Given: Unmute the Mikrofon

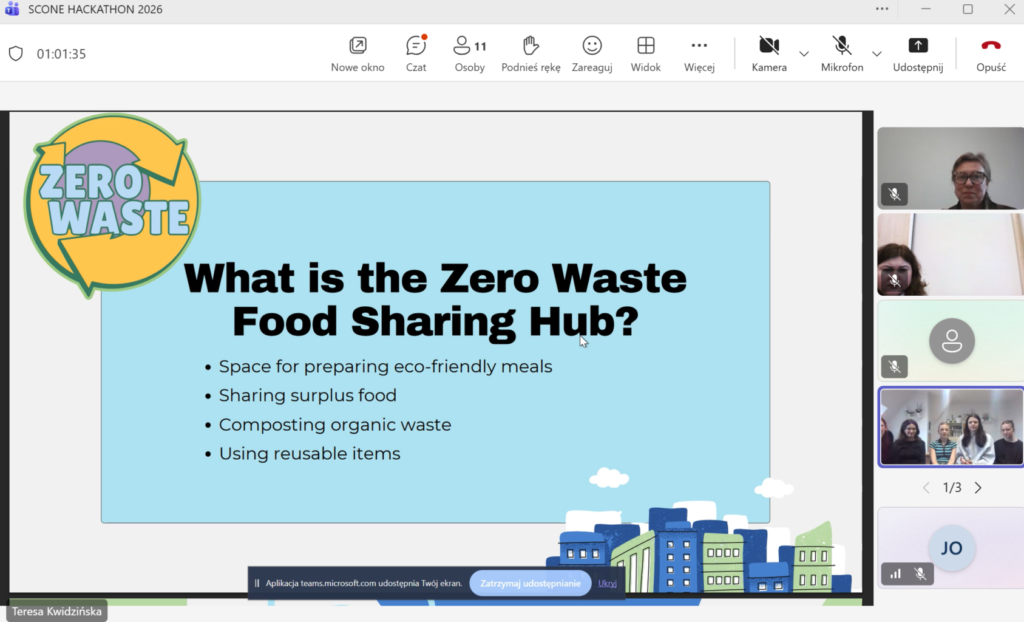Looking at the screenshot, I should (842, 53).
